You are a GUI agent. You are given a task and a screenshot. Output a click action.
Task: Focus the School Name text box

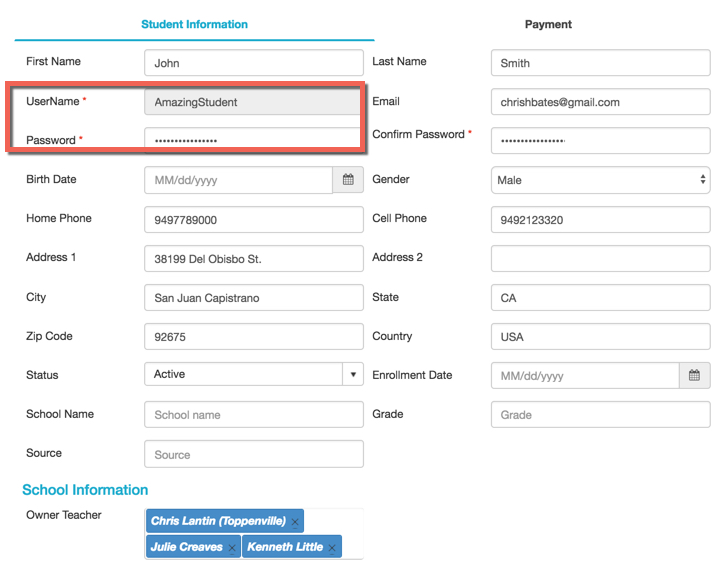(x=254, y=414)
